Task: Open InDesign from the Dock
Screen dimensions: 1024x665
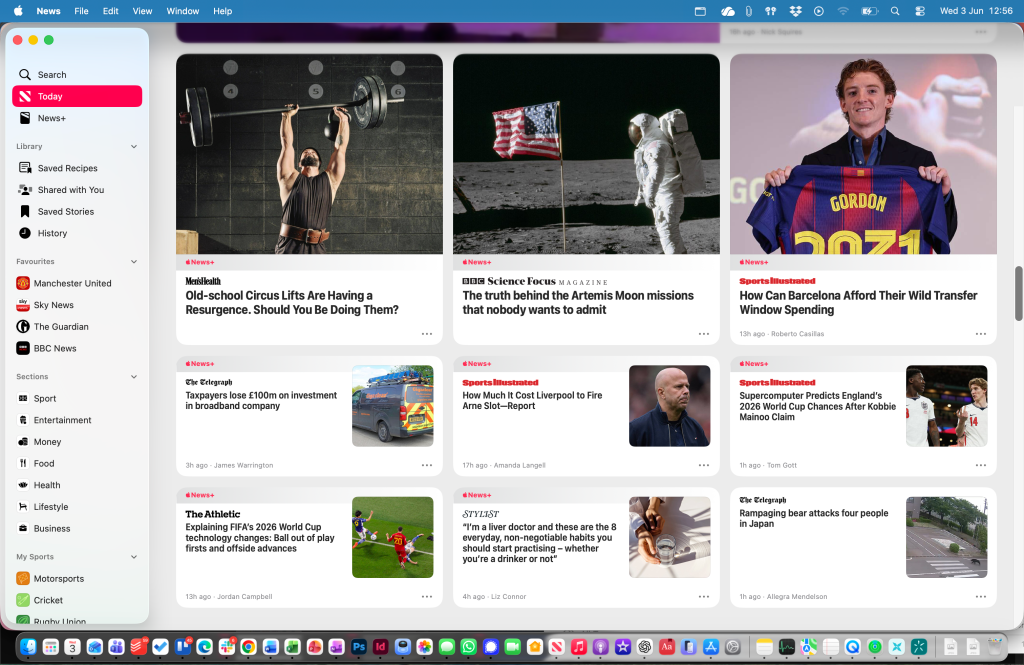Action: pos(381,647)
